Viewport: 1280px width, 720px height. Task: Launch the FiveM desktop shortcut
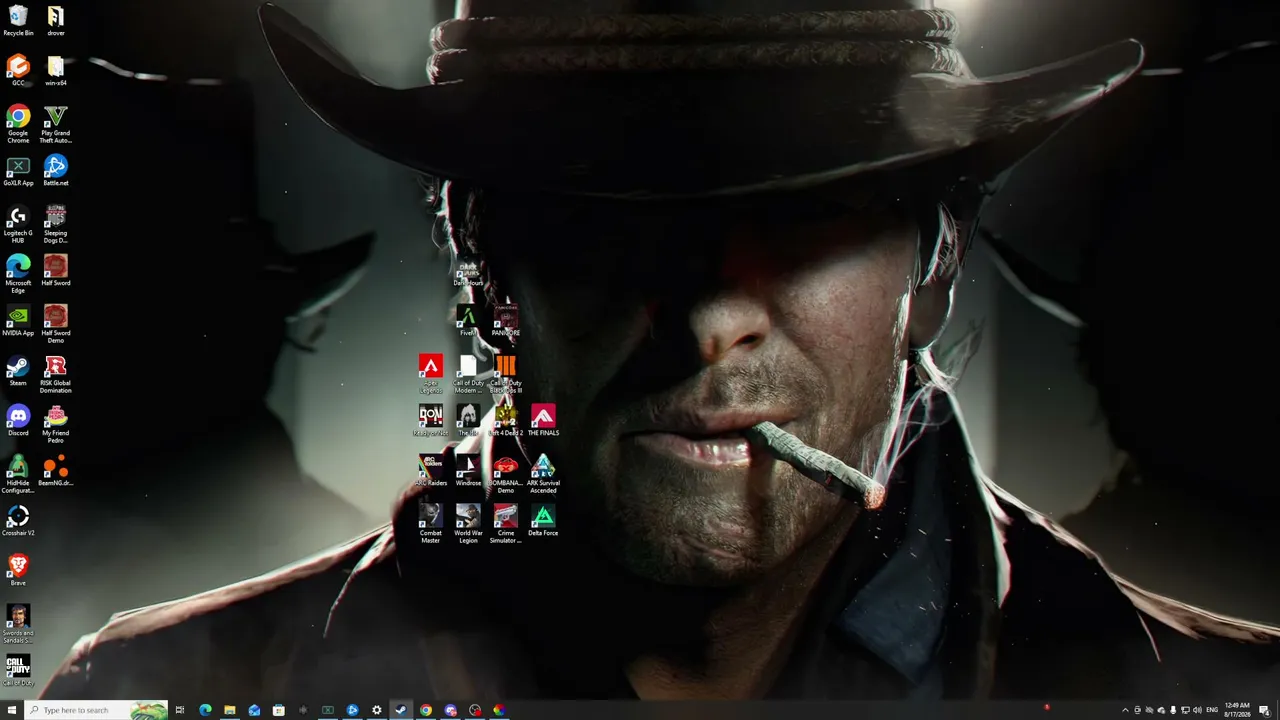pyautogui.click(x=468, y=320)
